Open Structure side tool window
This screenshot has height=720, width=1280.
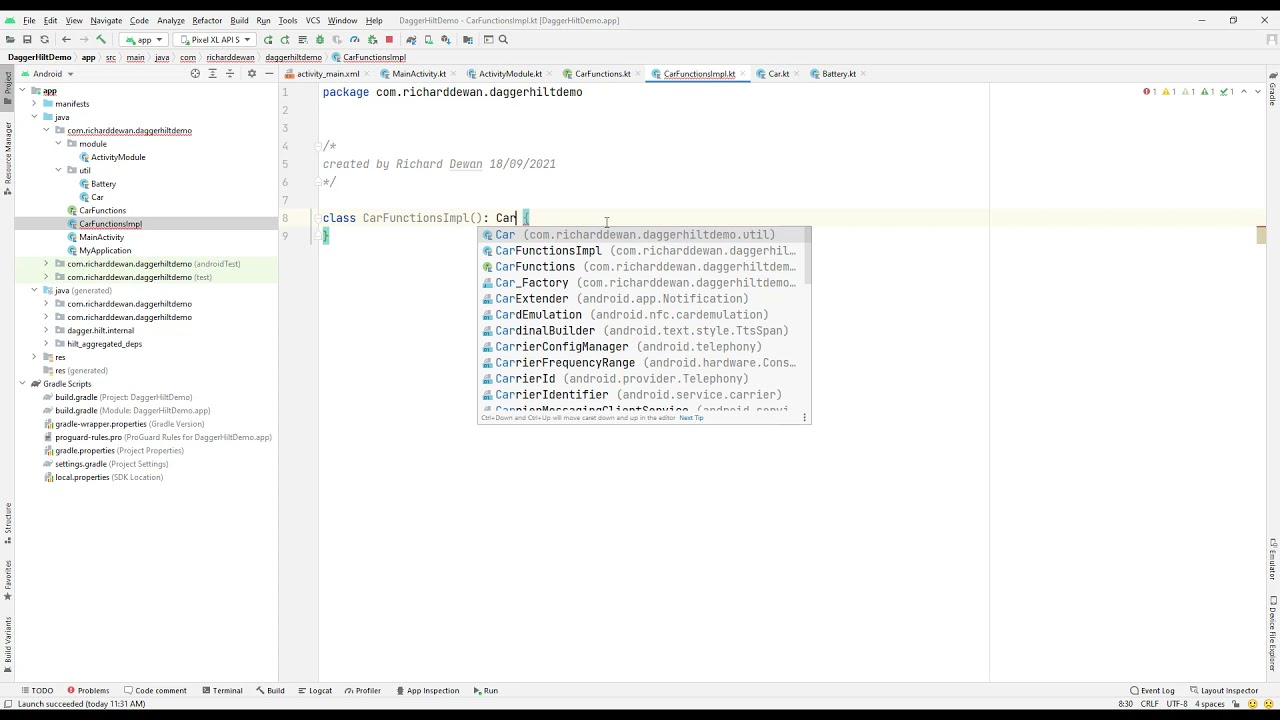tap(7, 522)
